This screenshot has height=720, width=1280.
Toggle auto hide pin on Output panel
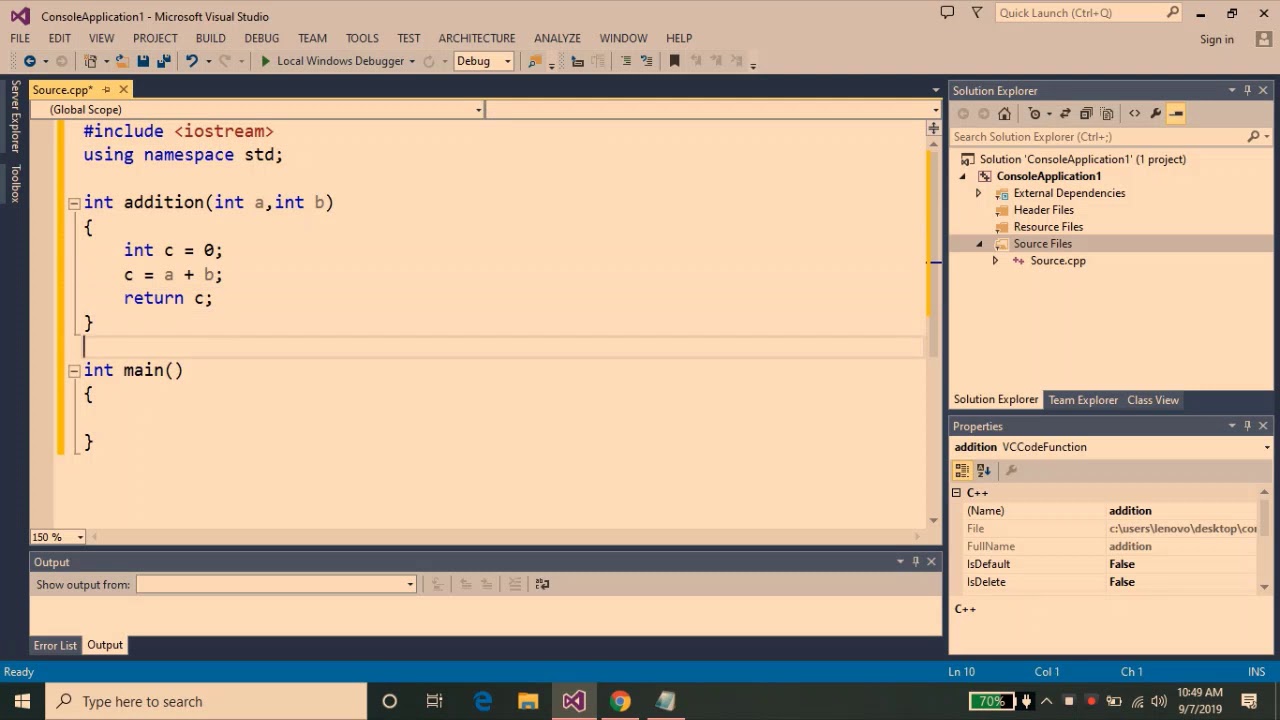(x=915, y=562)
